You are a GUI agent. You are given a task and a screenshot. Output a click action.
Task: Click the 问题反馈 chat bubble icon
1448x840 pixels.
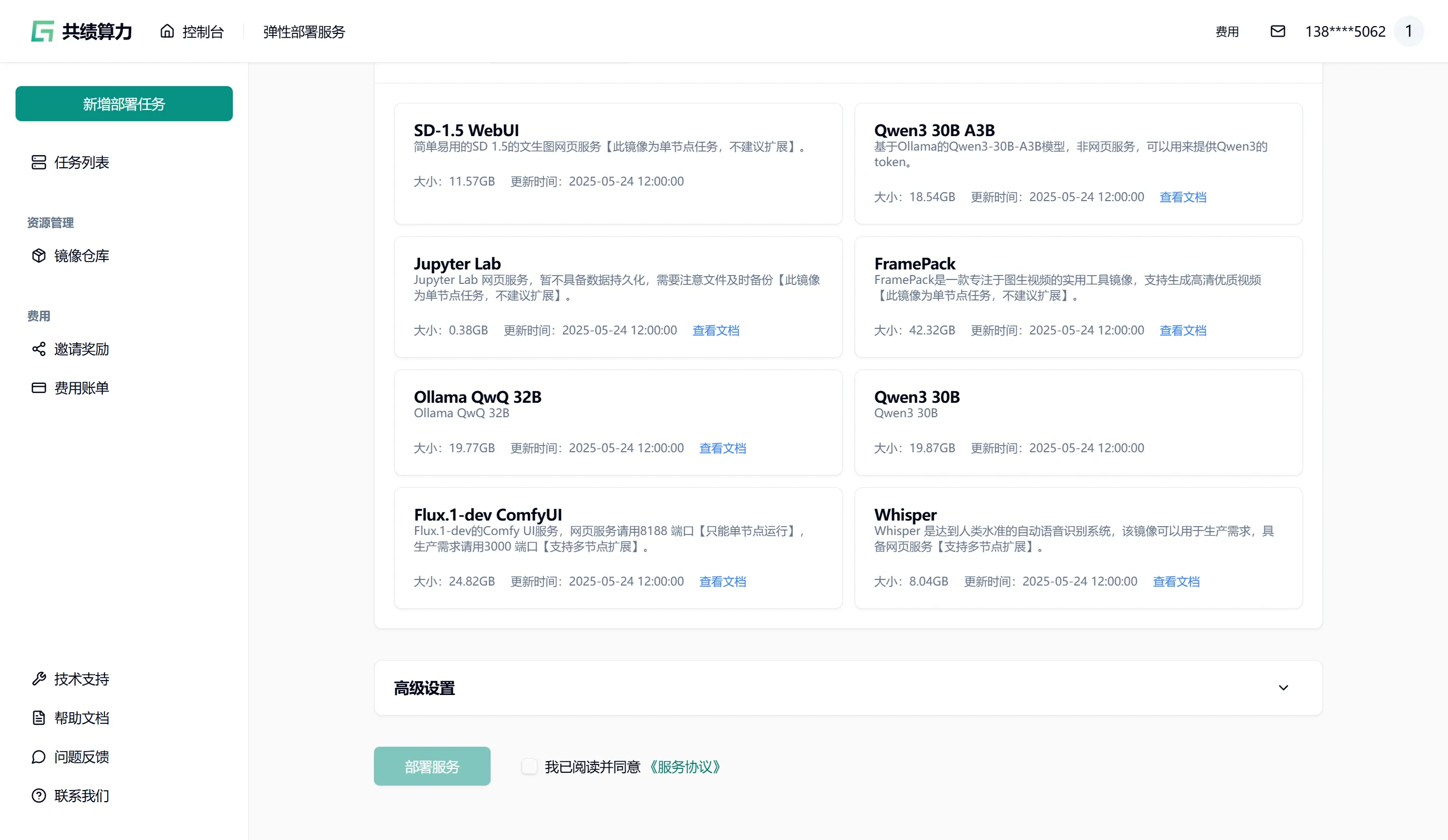tap(38, 757)
